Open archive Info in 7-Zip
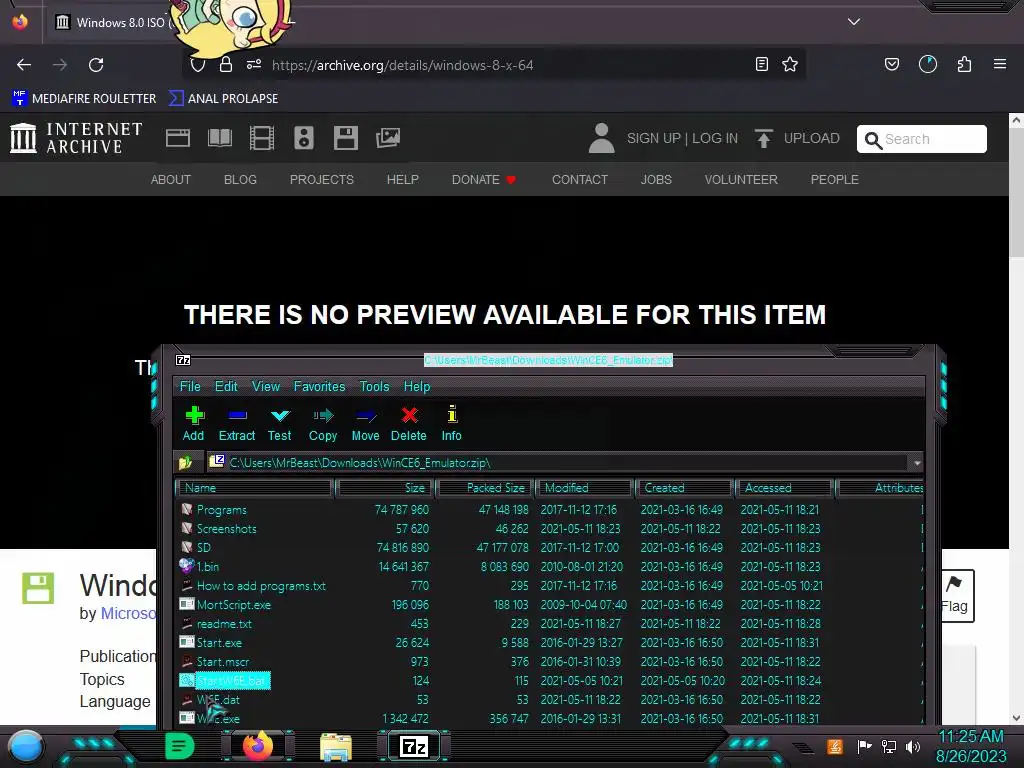Image resolution: width=1024 pixels, height=768 pixels. coord(451,424)
